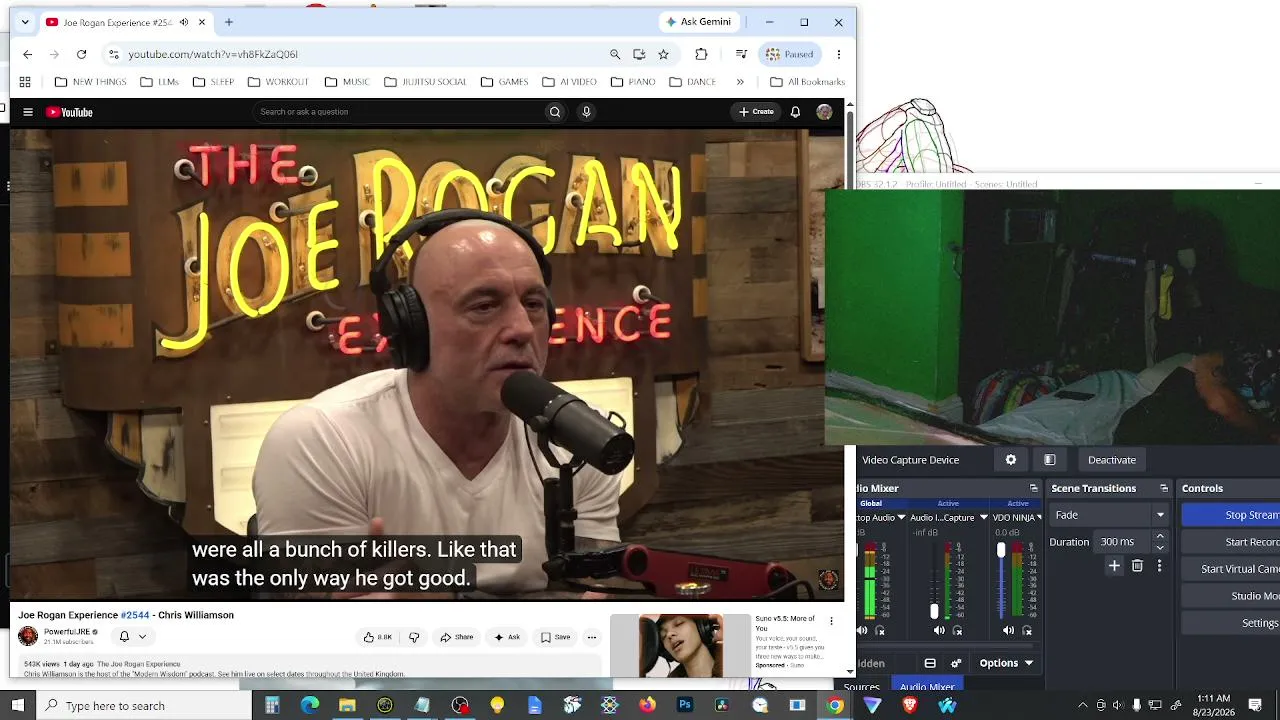
Task: Undock the Audio Mixer panel
Action: pyautogui.click(x=1034, y=488)
